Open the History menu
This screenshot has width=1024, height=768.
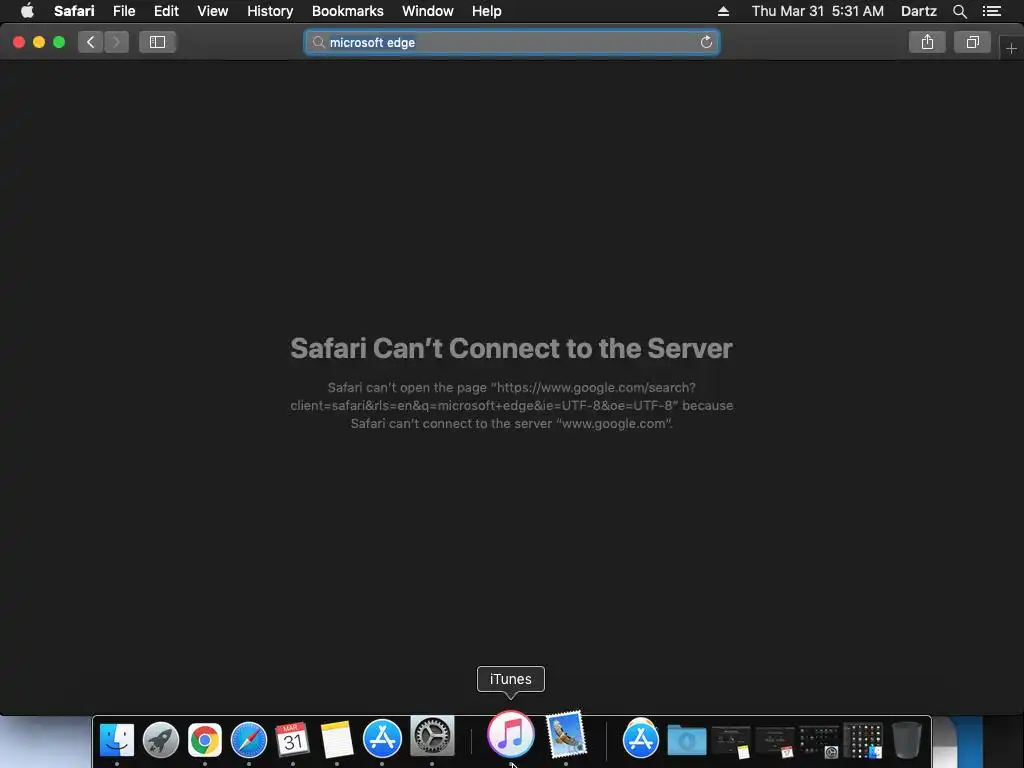pos(270,11)
